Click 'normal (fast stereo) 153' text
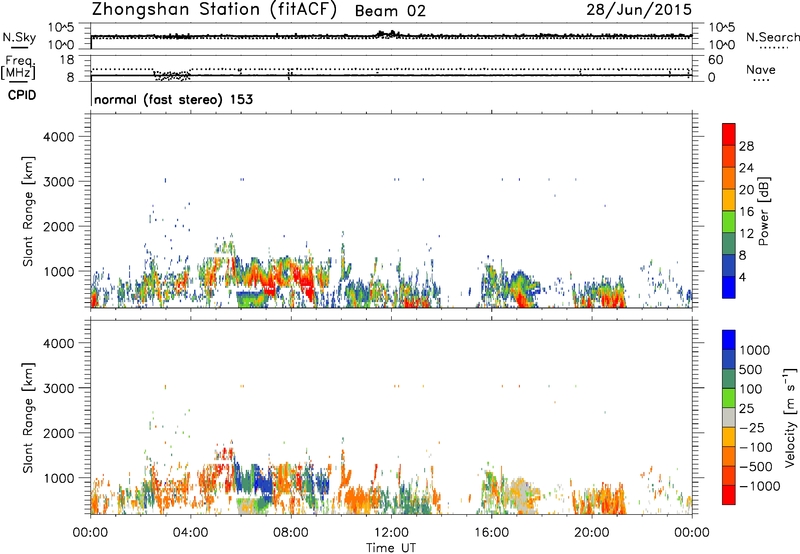 173,99
